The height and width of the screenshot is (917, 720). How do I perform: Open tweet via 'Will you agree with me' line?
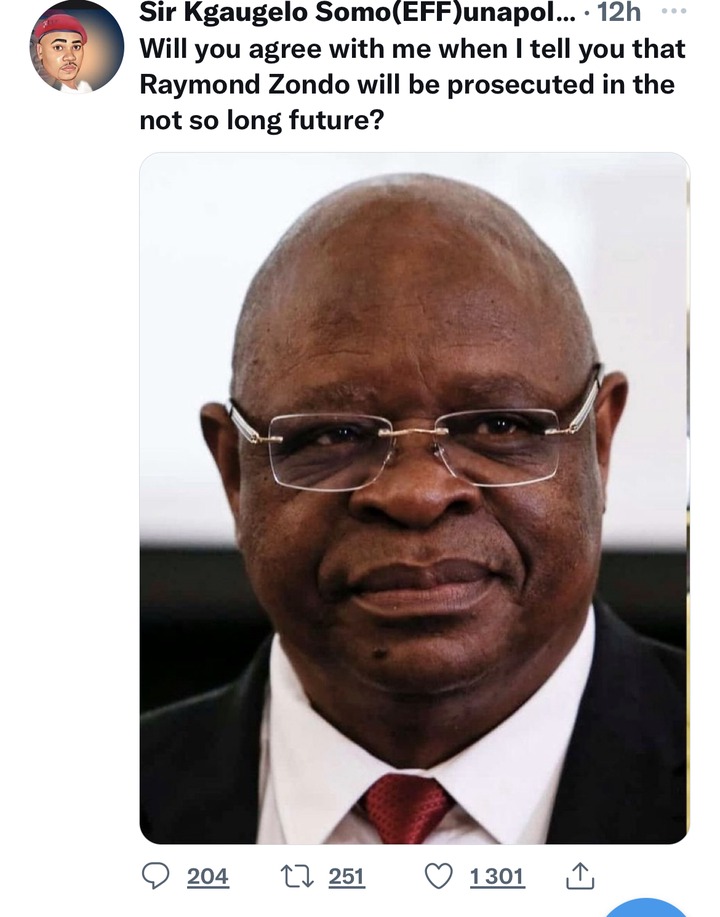pos(412,49)
